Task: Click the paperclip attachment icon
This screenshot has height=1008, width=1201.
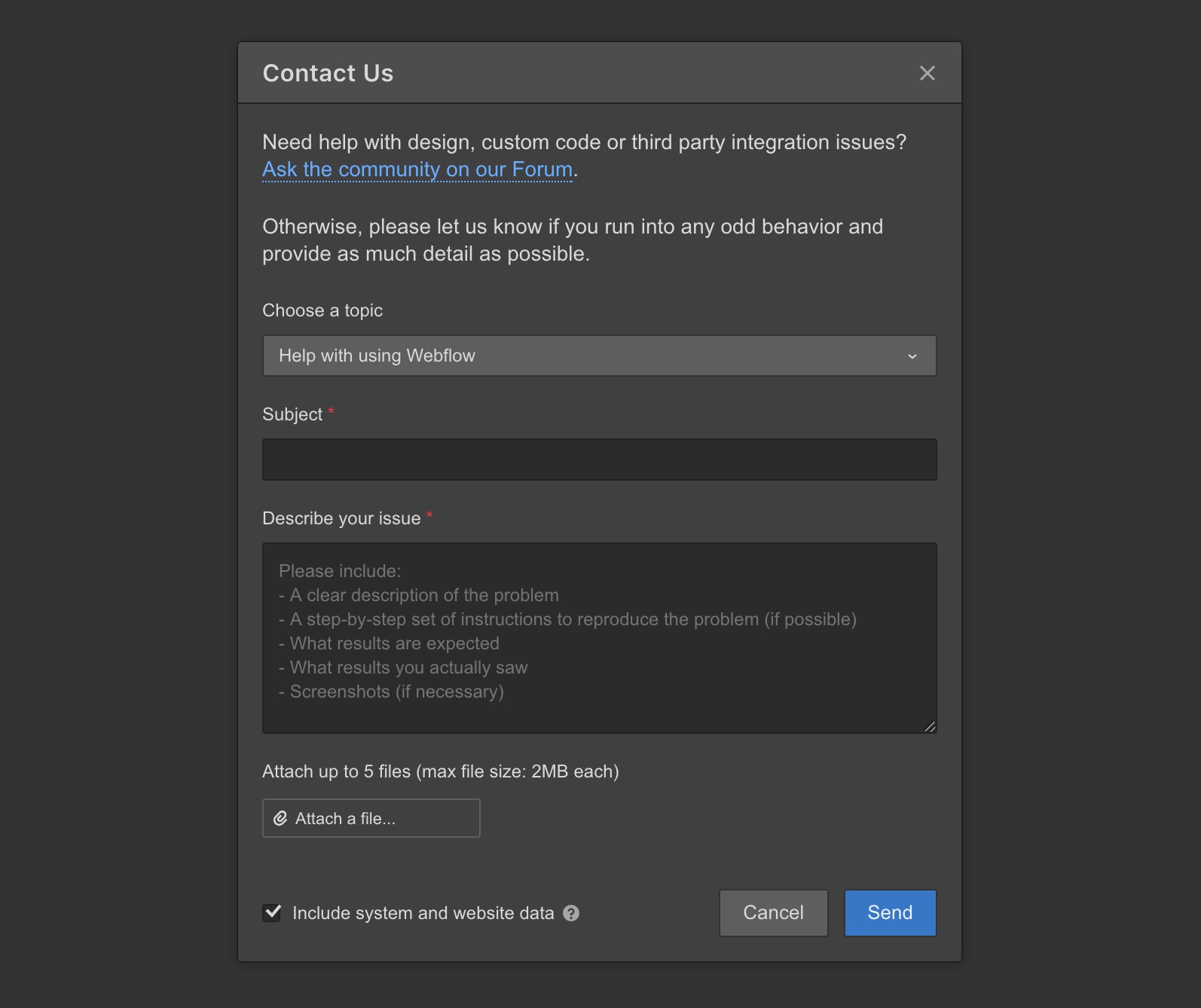Action: pyautogui.click(x=280, y=818)
